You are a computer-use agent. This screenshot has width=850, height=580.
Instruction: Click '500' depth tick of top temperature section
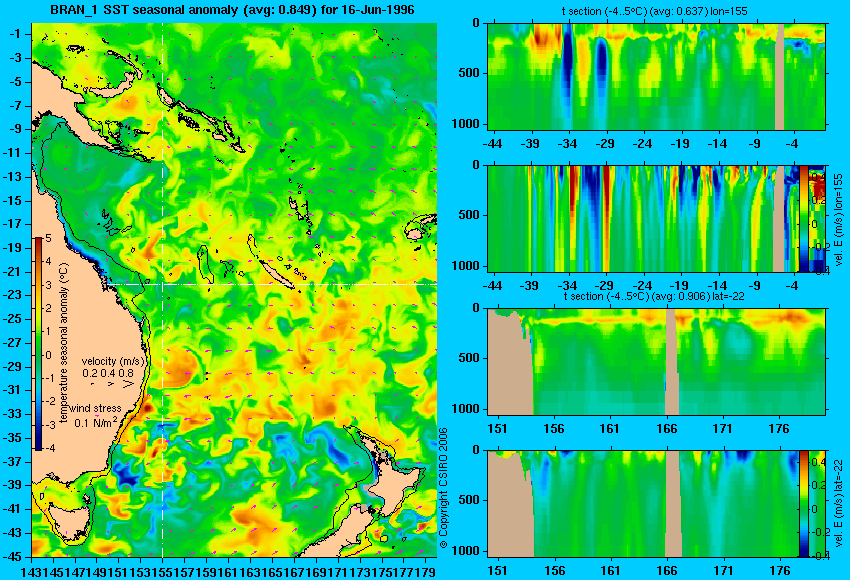(x=469, y=73)
